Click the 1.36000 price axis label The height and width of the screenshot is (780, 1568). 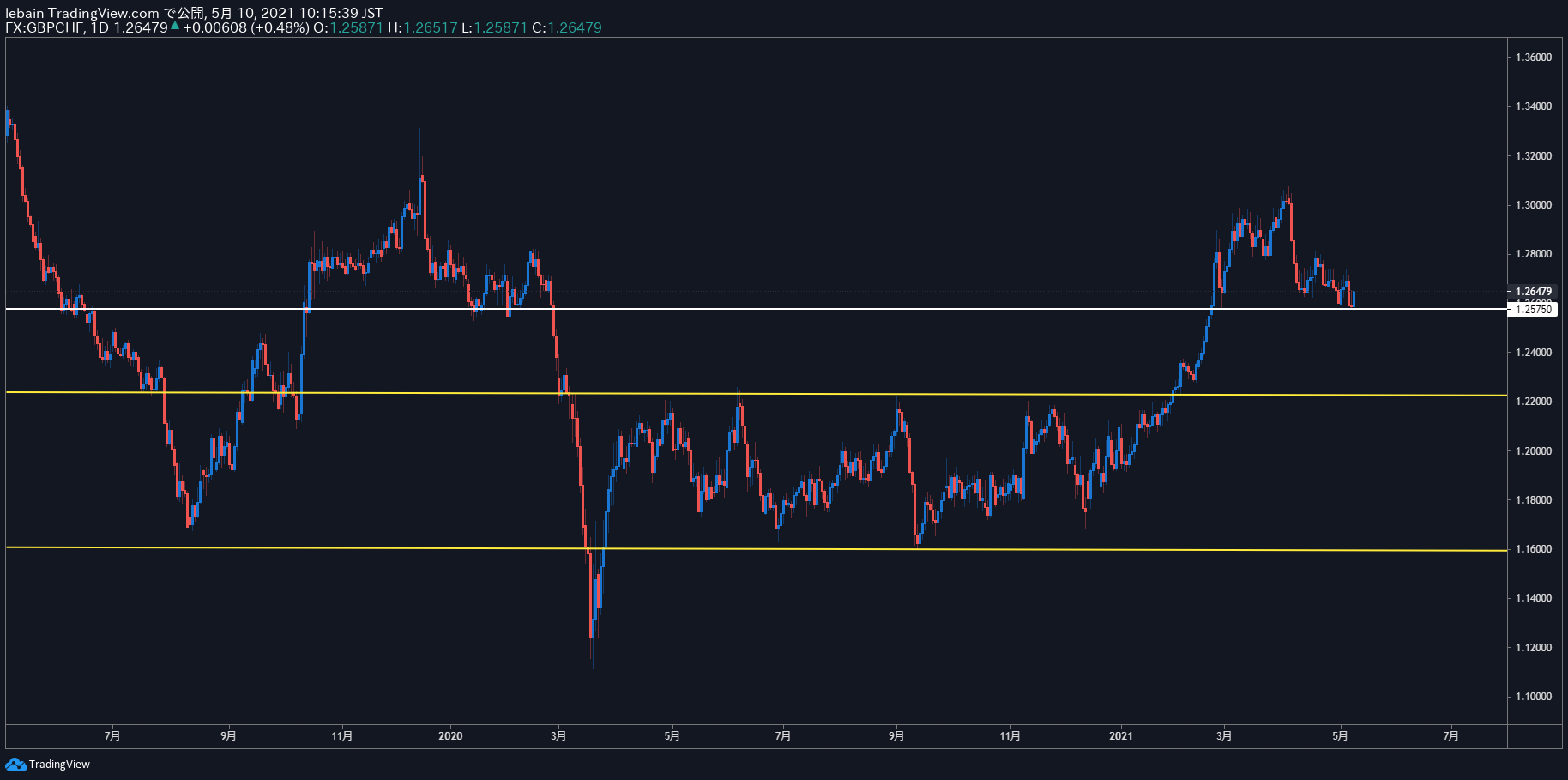click(x=1533, y=57)
